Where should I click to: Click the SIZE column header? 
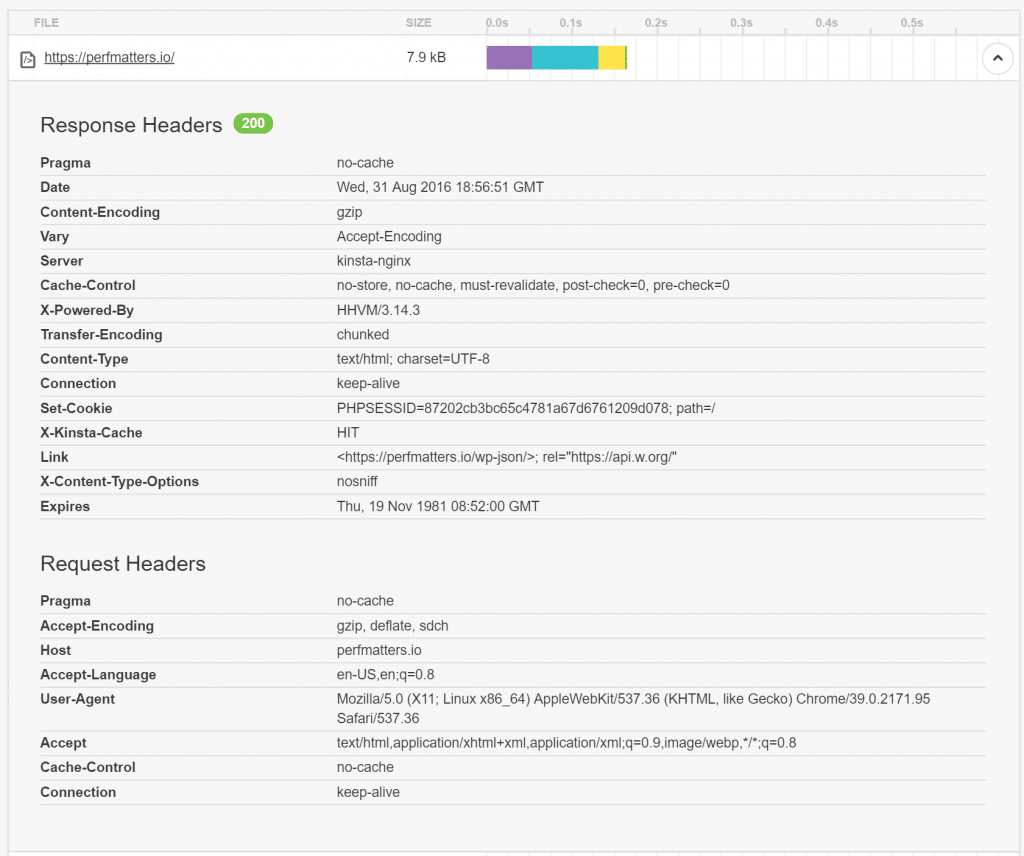click(x=419, y=22)
